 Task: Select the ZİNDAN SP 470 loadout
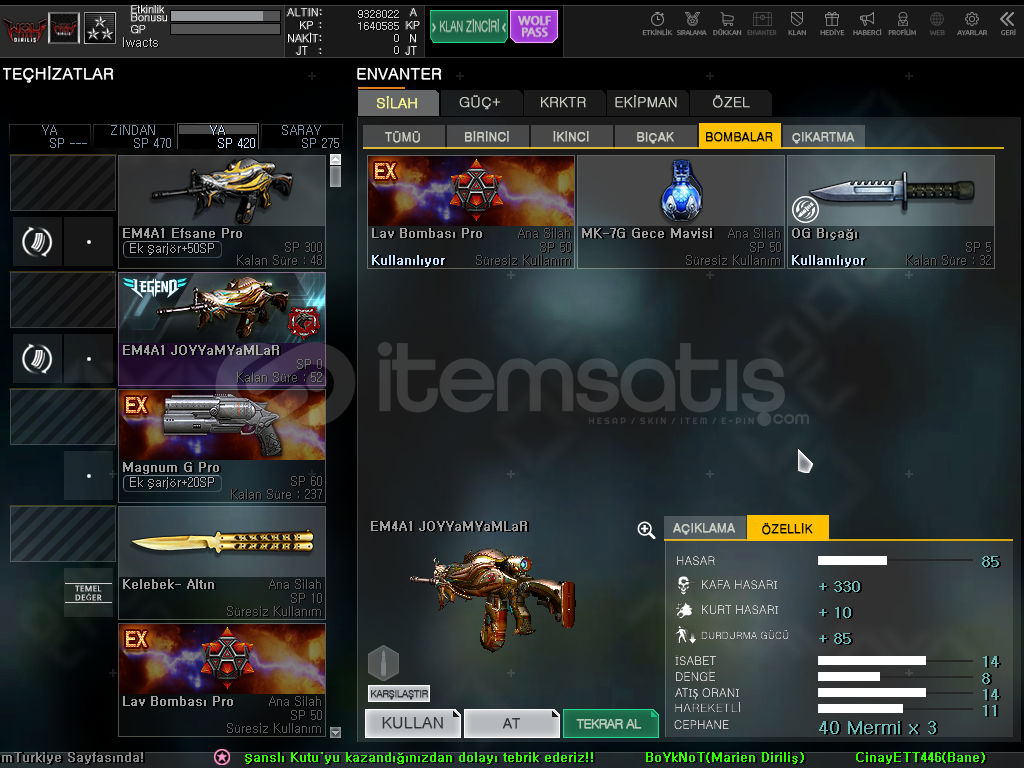tap(134, 137)
